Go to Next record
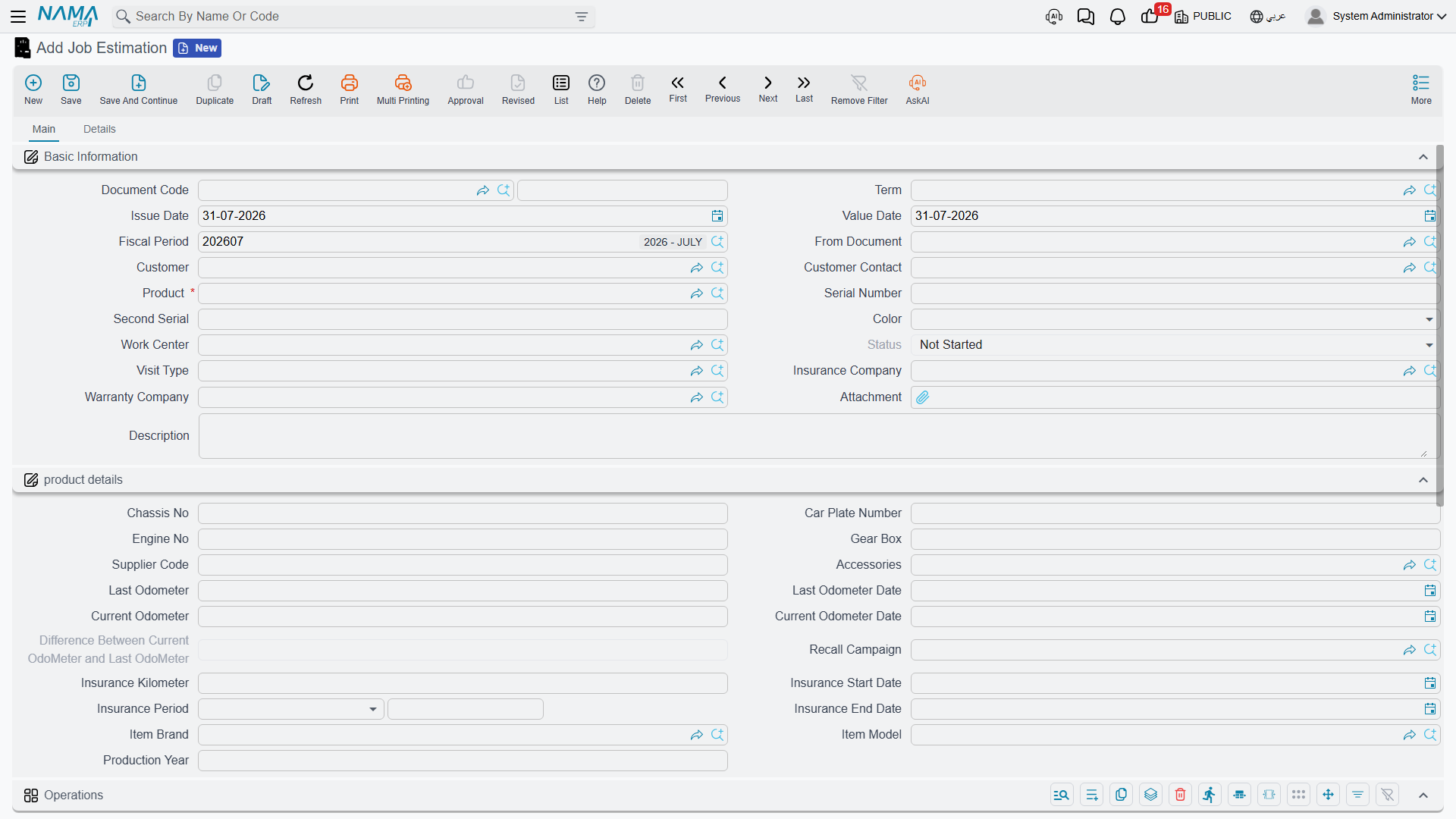The image size is (1456, 819). tap(768, 89)
